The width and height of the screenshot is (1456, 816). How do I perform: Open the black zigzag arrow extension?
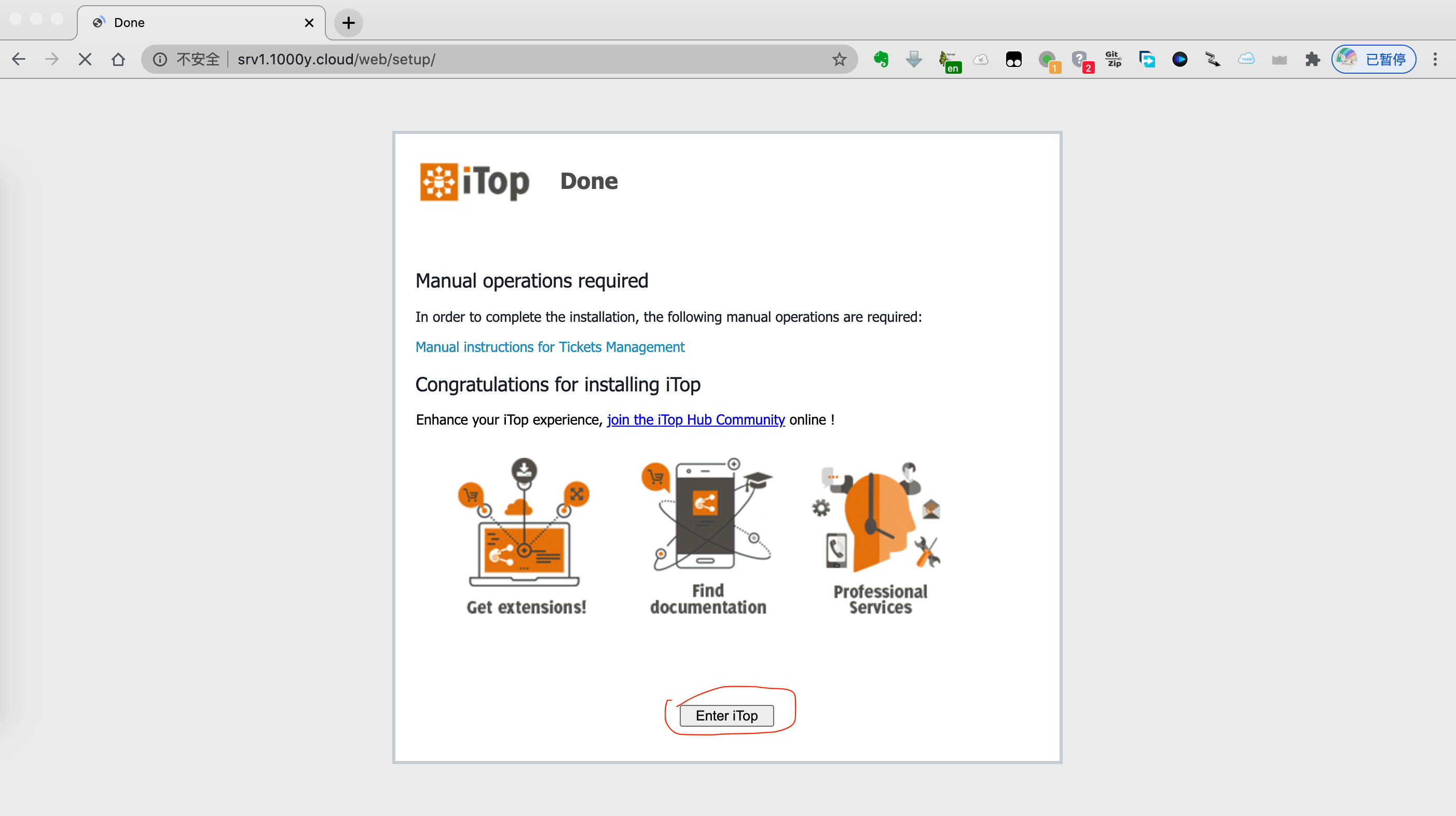click(x=1213, y=59)
